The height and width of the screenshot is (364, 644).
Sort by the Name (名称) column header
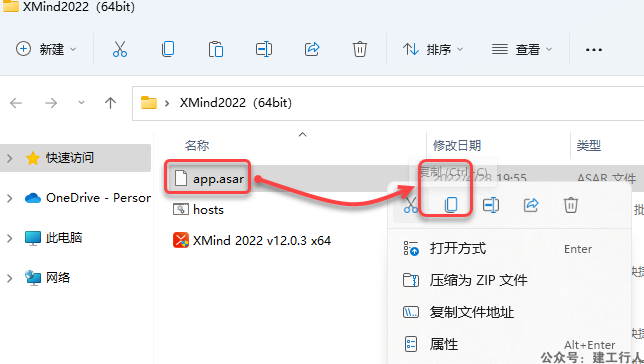[x=197, y=145]
